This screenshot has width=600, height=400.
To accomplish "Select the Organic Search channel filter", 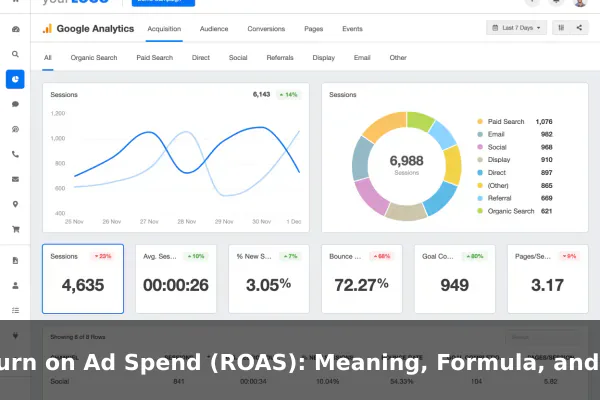I will pos(94,57).
